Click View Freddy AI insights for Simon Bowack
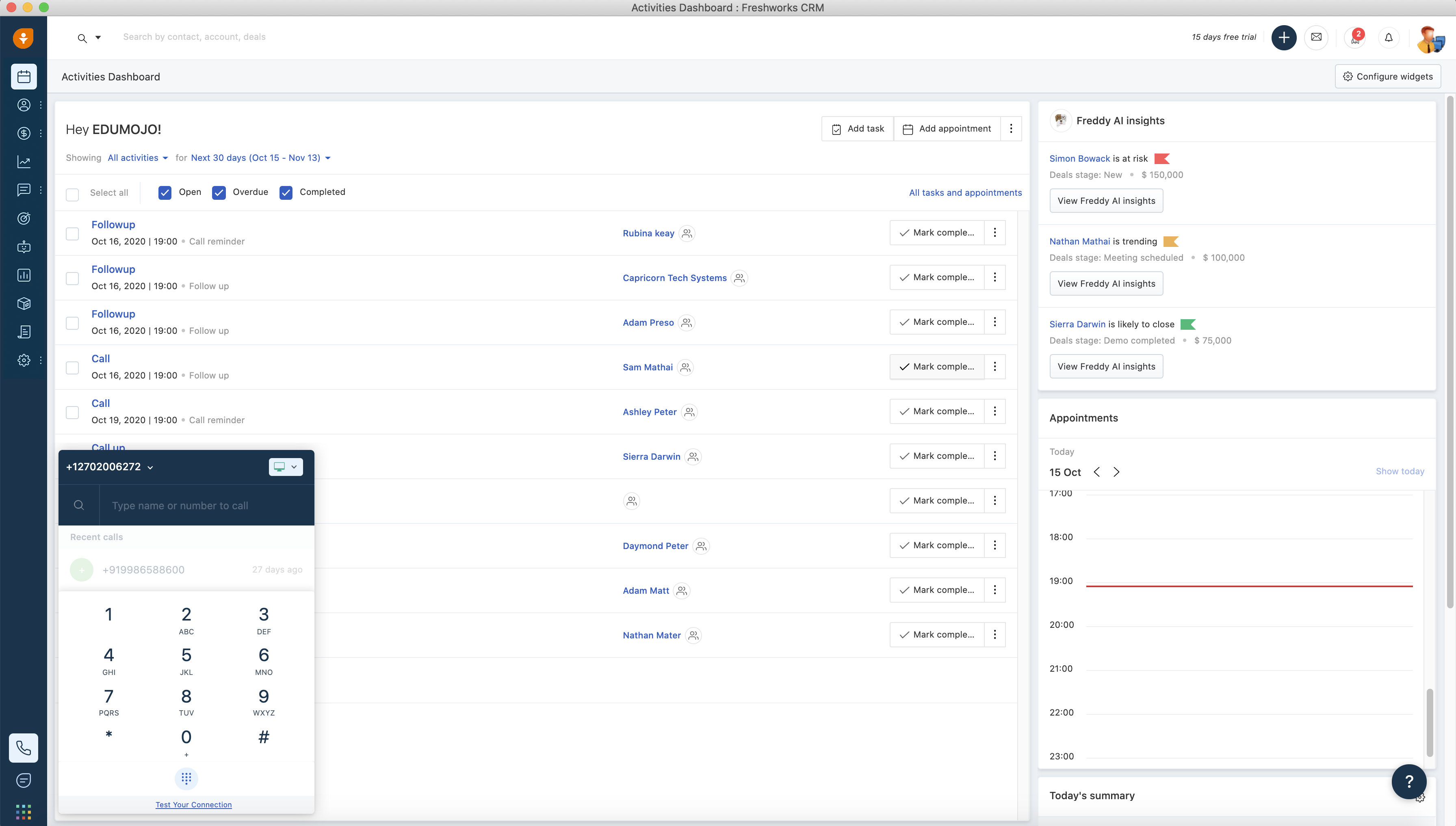Screen dimensions: 1456x826 pyautogui.click(x=1107, y=200)
